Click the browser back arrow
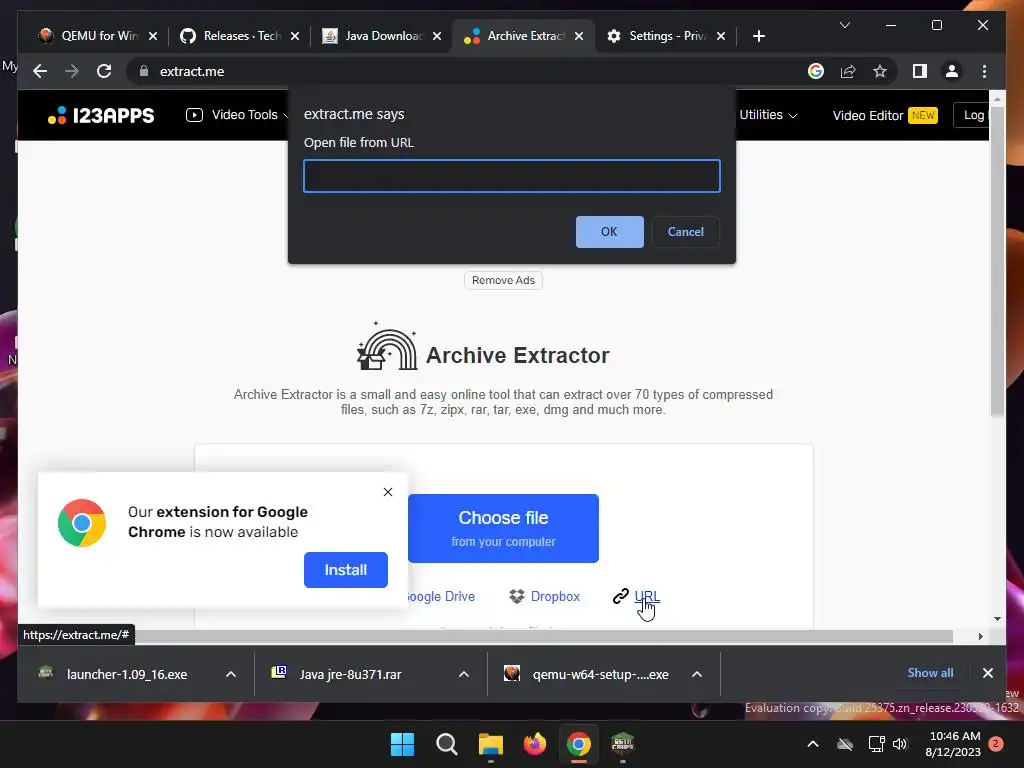 coord(40,71)
